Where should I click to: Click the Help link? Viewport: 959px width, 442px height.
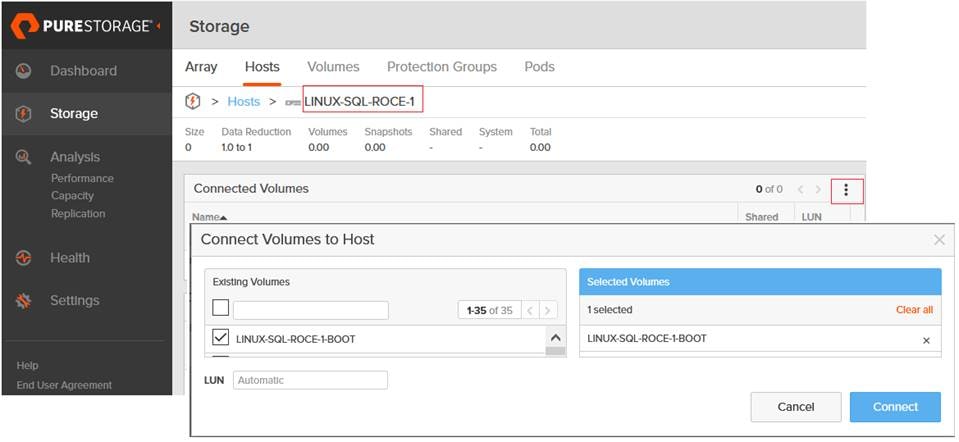27,366
